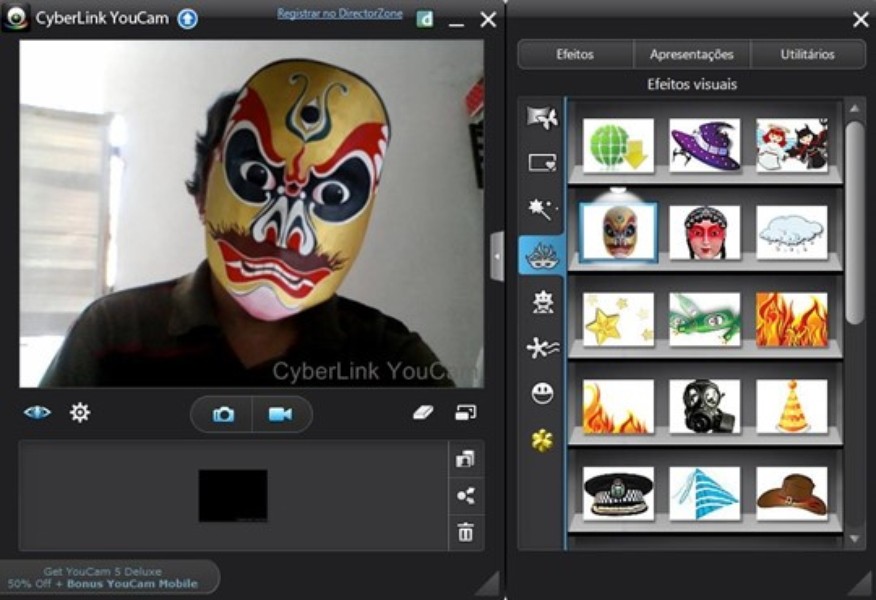Open settings gear icon
Viewport: 876px width, 600px height.
pos(80,413)
